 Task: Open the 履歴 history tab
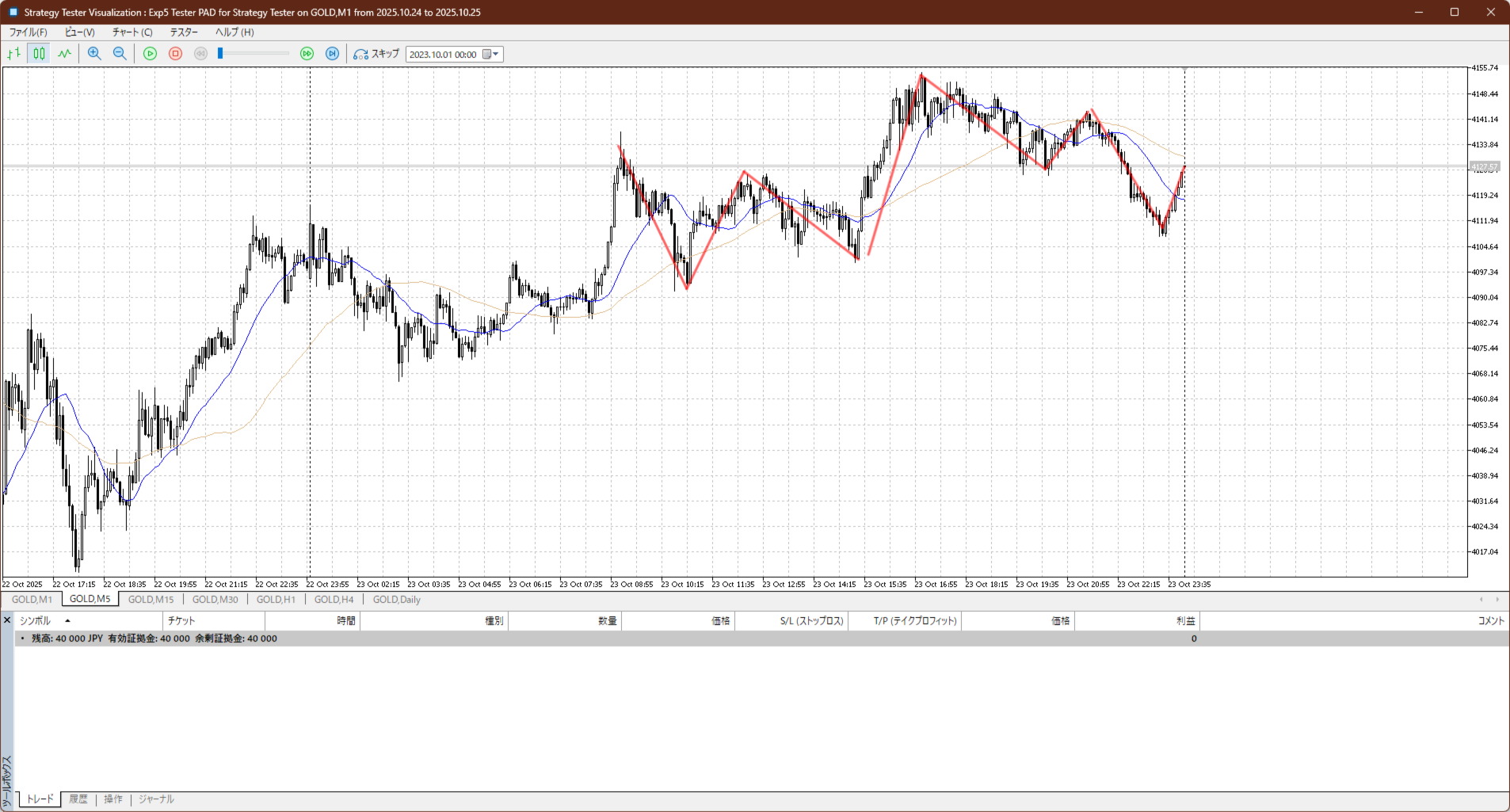[78, 799]
